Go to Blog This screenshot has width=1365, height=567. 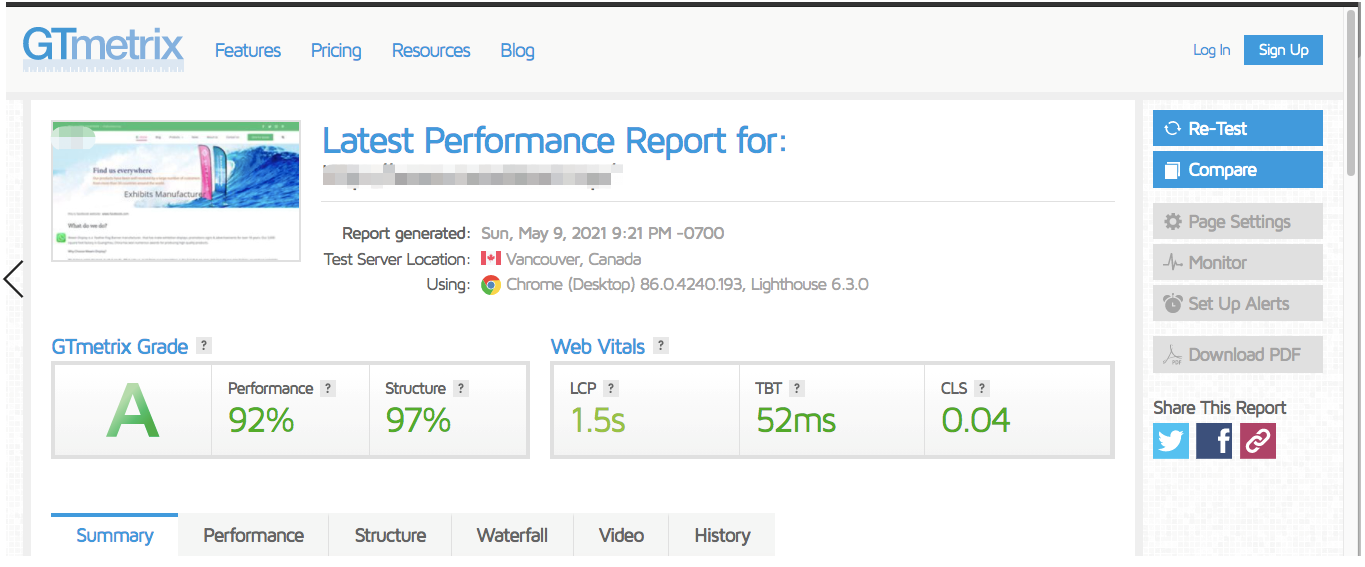(517, 50)
